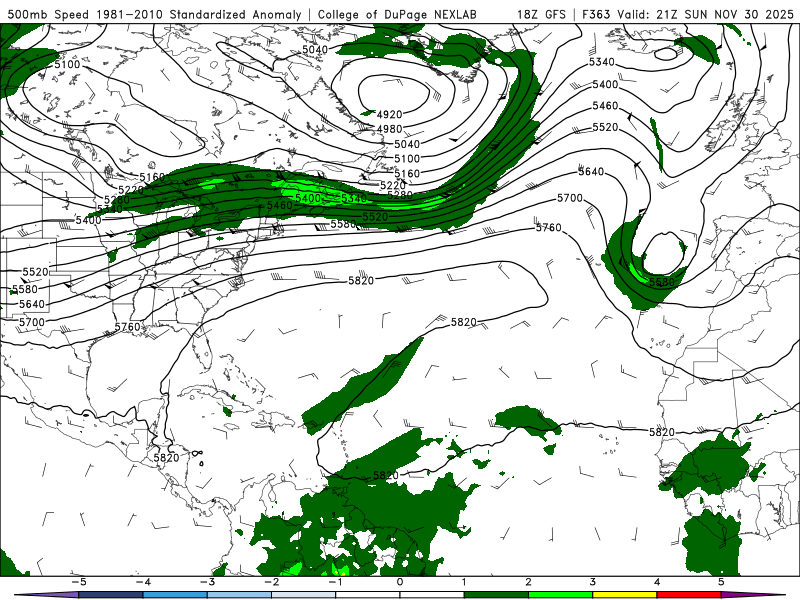The width and height of the screenshot is (800, 600).
Task: Click the purple below −5 color bar arrow
Action: coord(47,595)
